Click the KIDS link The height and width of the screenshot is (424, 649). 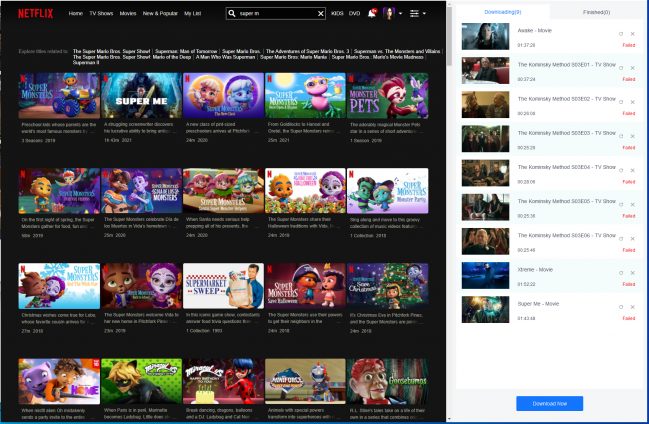click(x=337, y=13)
